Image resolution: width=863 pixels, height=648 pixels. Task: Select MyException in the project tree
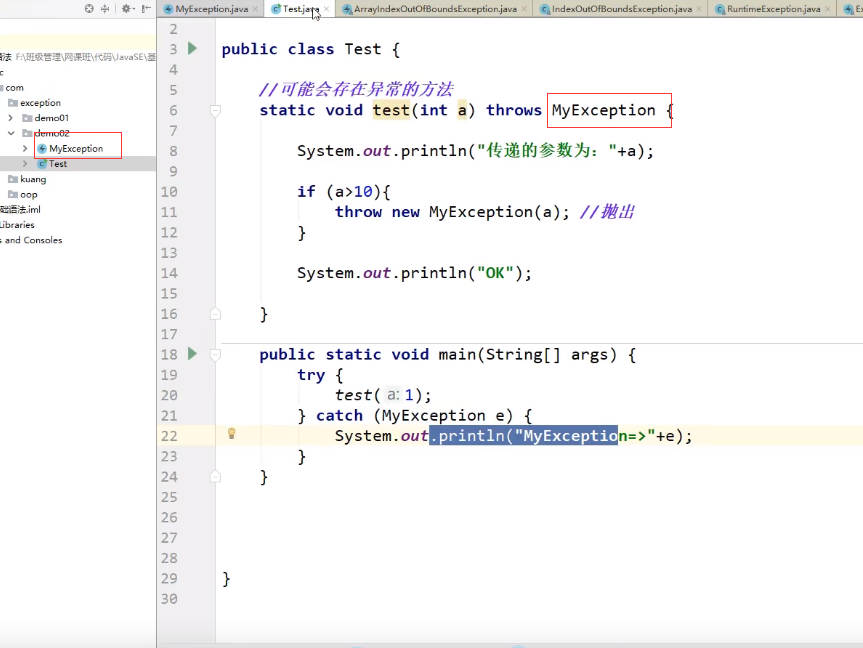tap(76, 149)
